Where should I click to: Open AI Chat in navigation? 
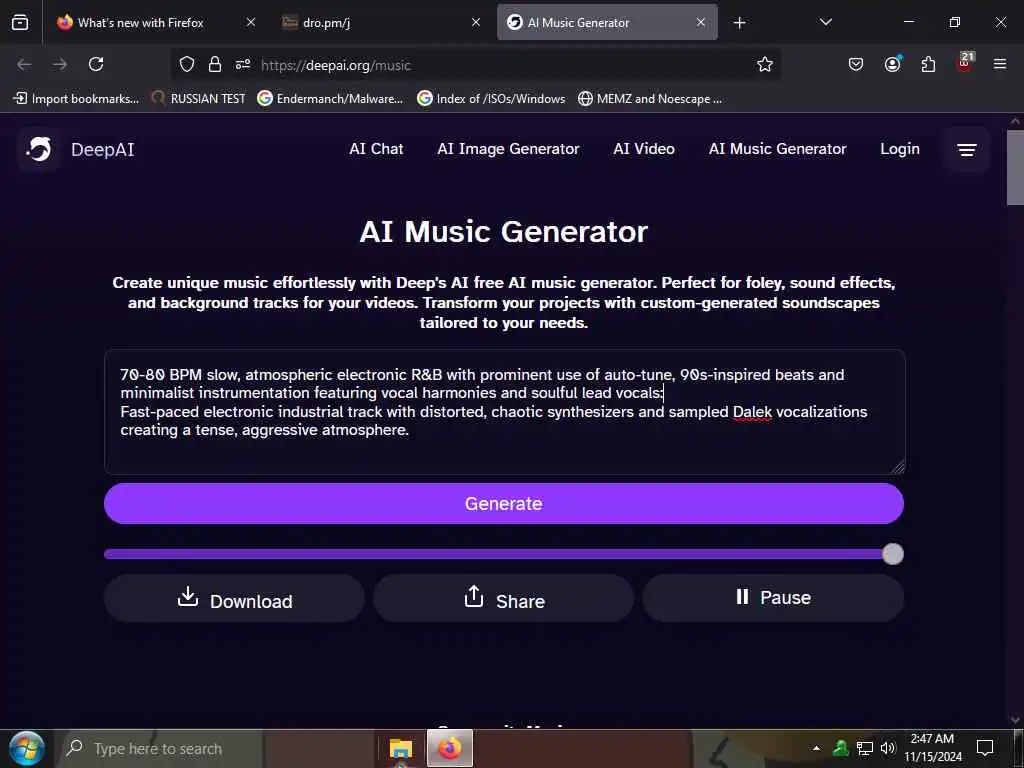376,149
